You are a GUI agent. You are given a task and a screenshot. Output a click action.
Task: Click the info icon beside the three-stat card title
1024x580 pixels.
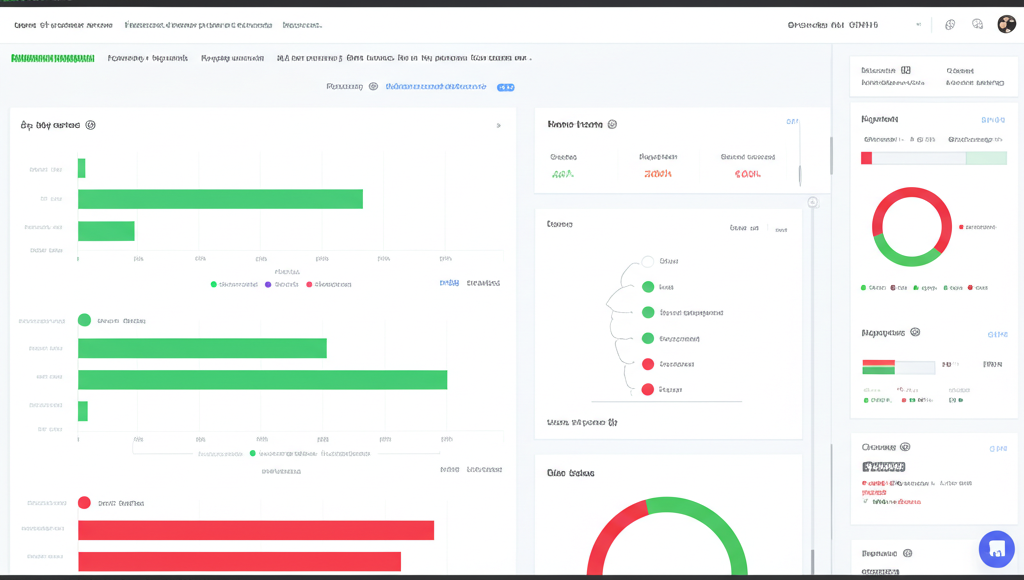[612, 125]
